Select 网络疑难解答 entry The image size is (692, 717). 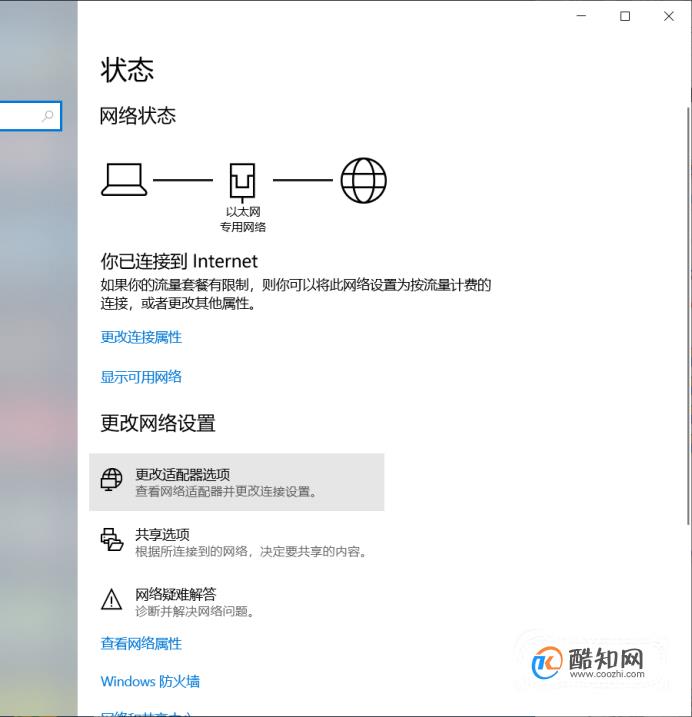(236, 602)
